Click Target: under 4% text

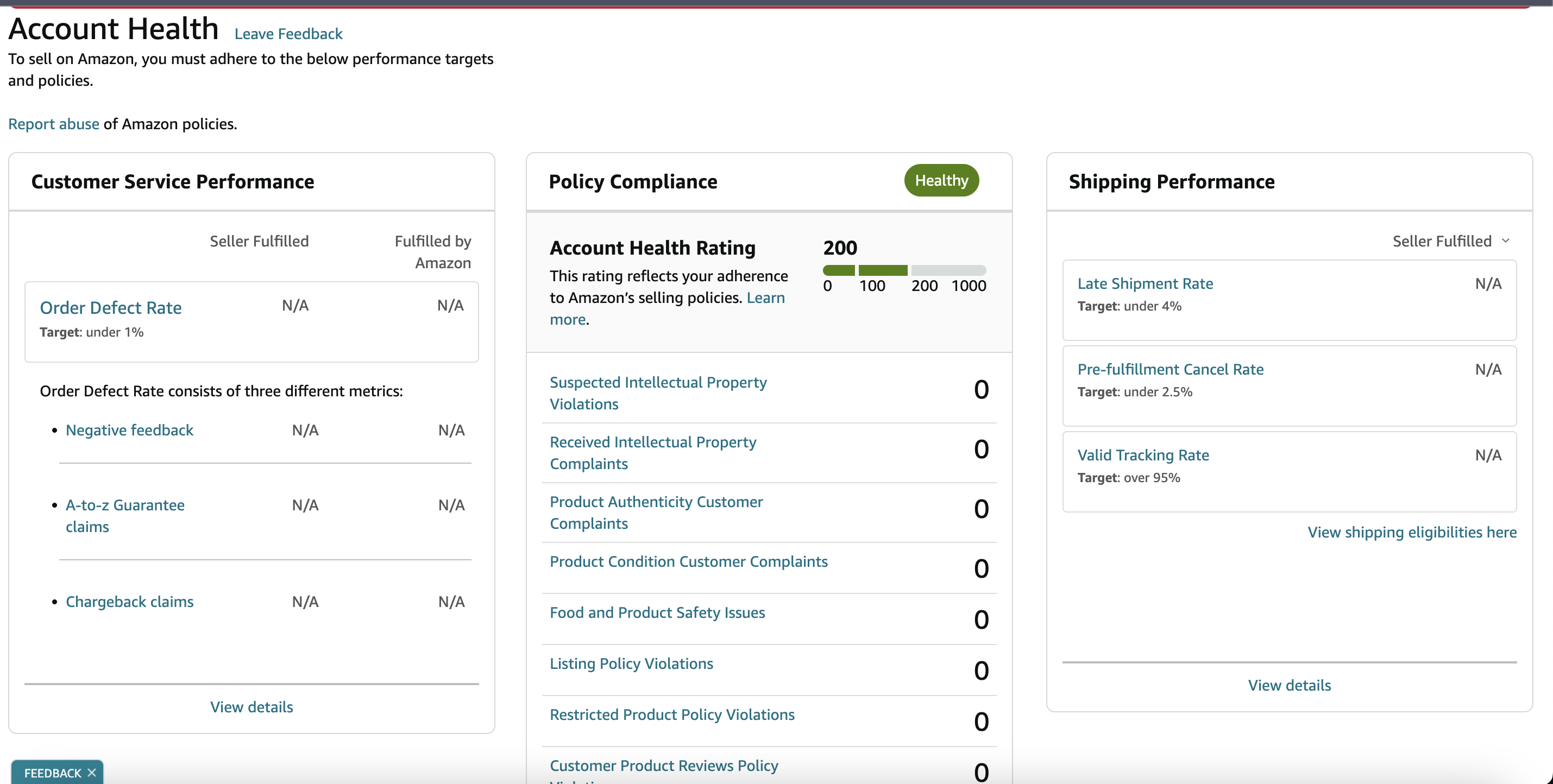[x=1129, y=306]
